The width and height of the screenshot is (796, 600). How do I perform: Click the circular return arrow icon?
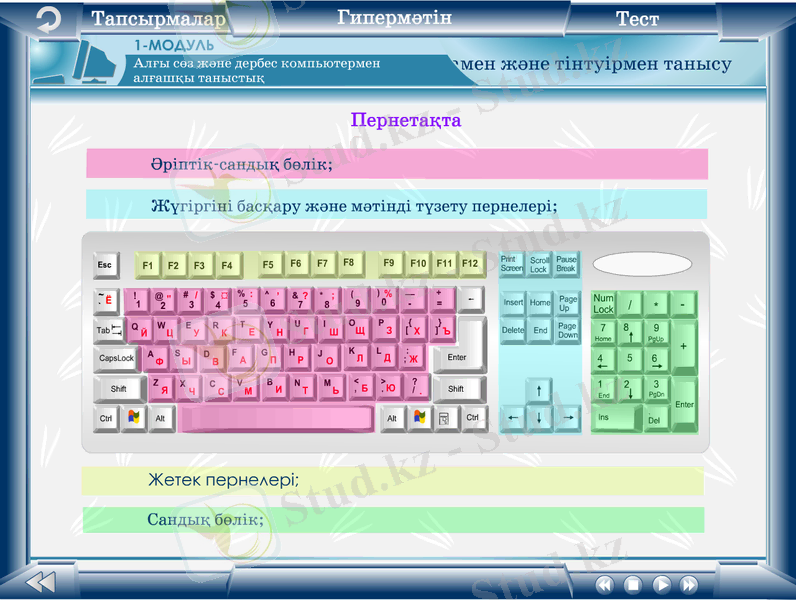click(47, 20)
